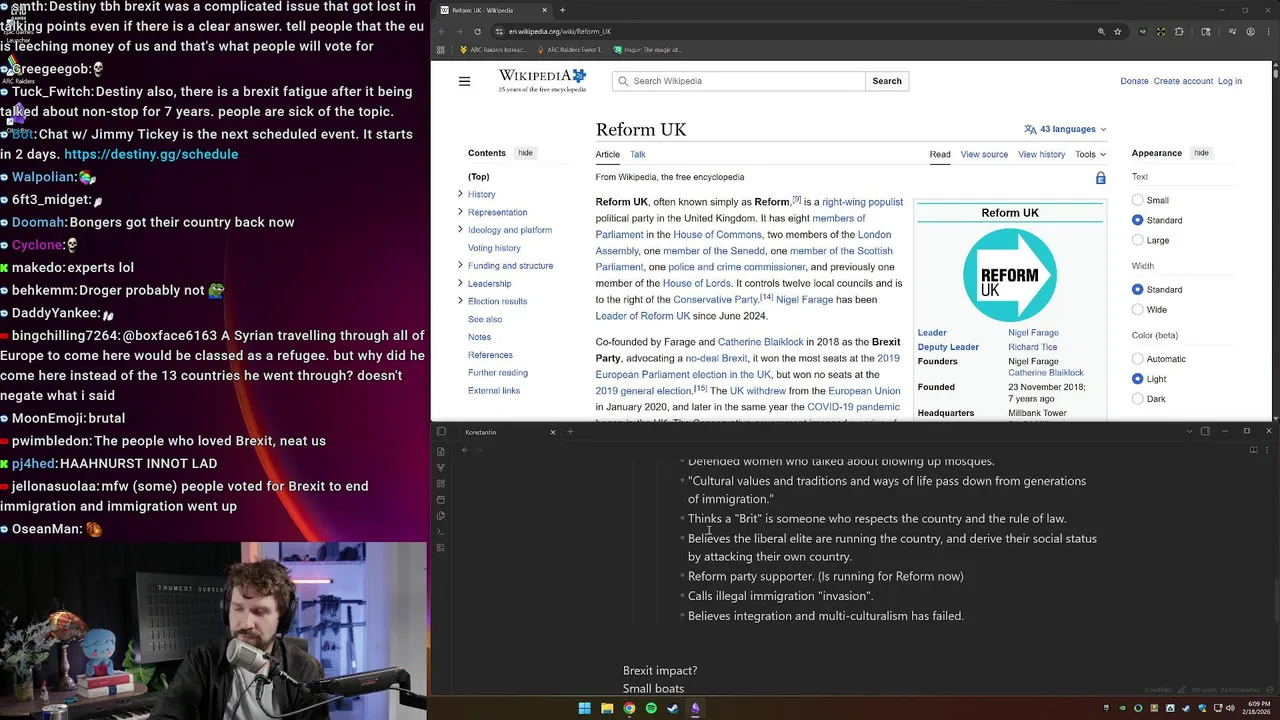Open command palette terminal icon in Obsidian

click(441, 531)
